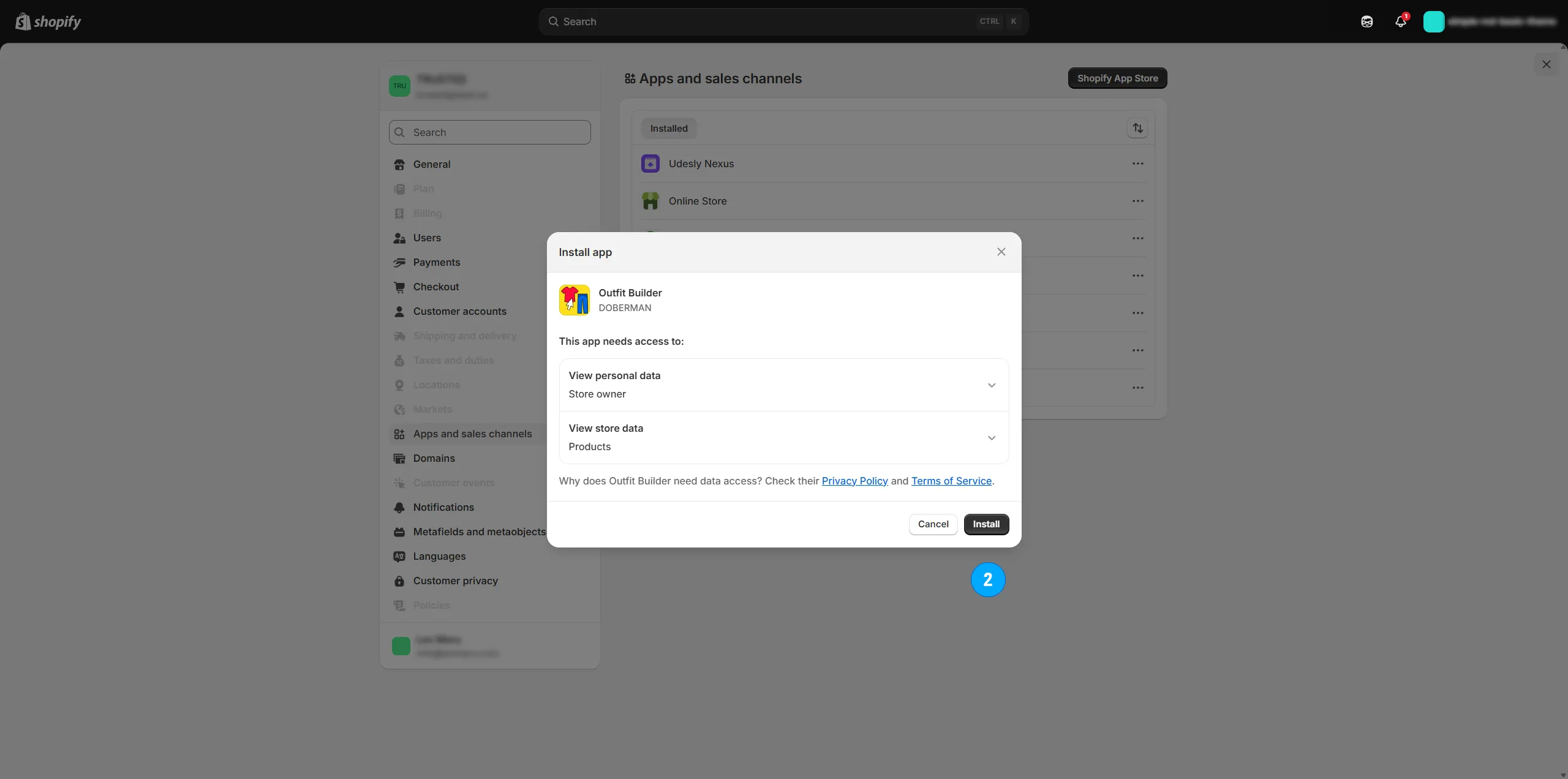
Task: Click the settings sidebar search field
Action: coord(490,132)
